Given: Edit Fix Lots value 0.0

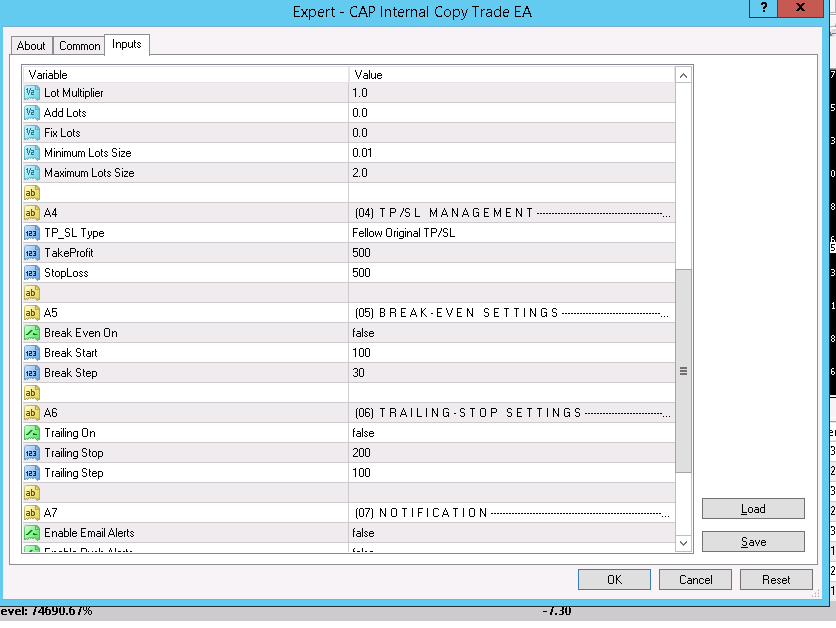Looking at the screenshot, I should pyautogui.click(x=512, y=133).
